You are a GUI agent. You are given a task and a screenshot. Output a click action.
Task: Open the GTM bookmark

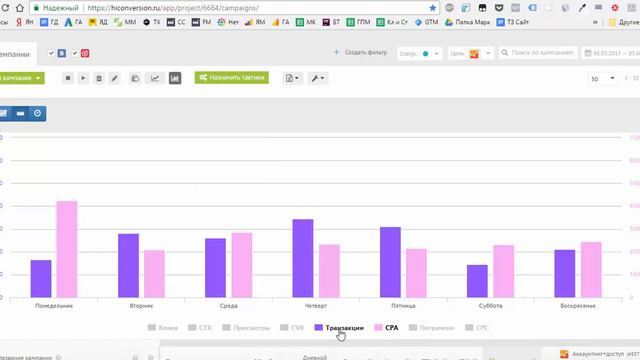coord(426,22)
